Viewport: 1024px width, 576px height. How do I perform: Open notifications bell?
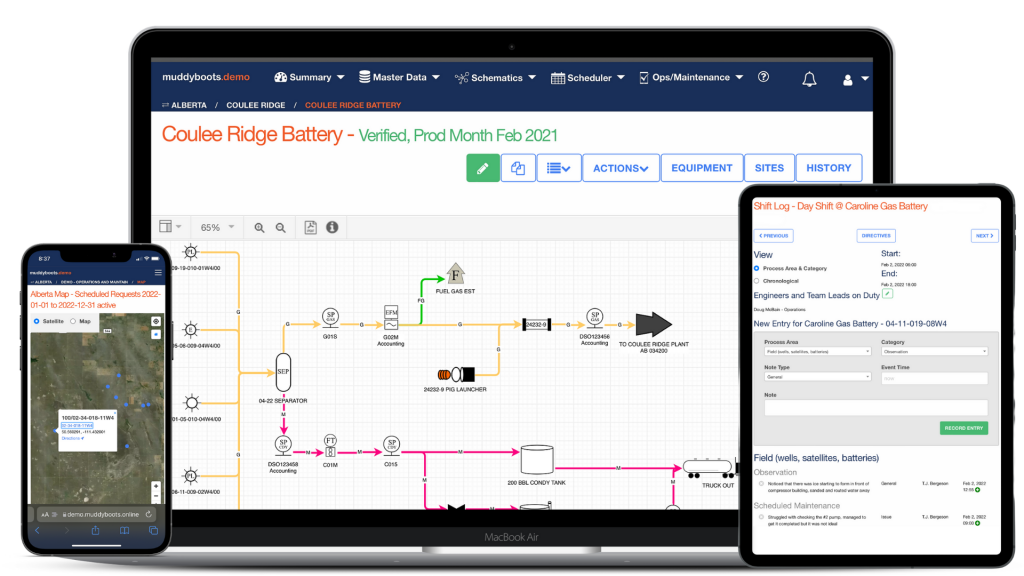(x=809, y=79)
